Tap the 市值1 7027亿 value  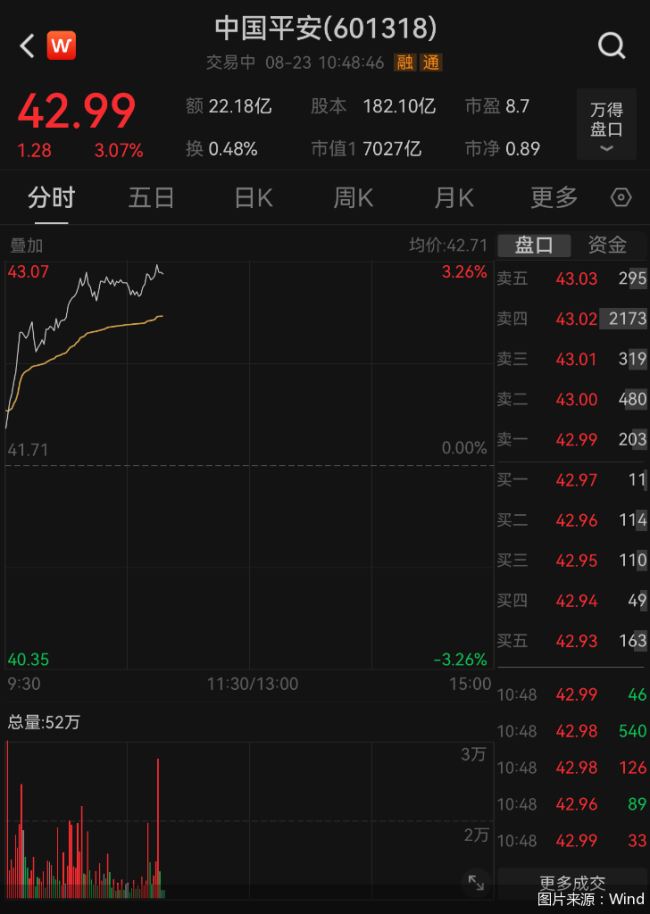[366, 149]
